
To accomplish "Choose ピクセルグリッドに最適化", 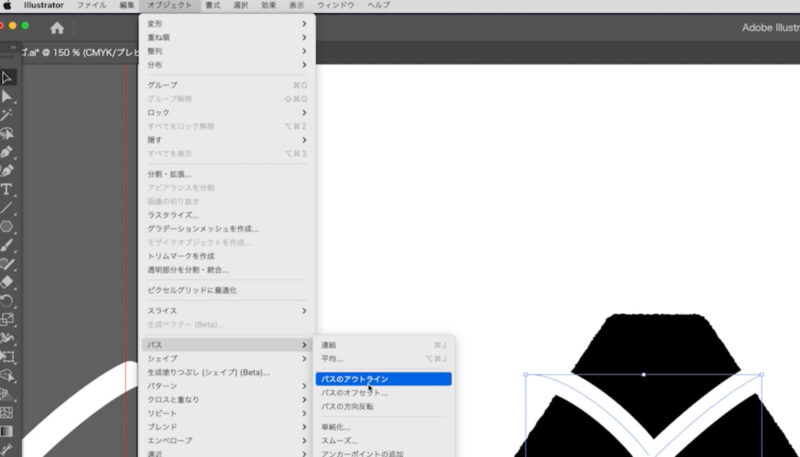I will coord(227,290).
